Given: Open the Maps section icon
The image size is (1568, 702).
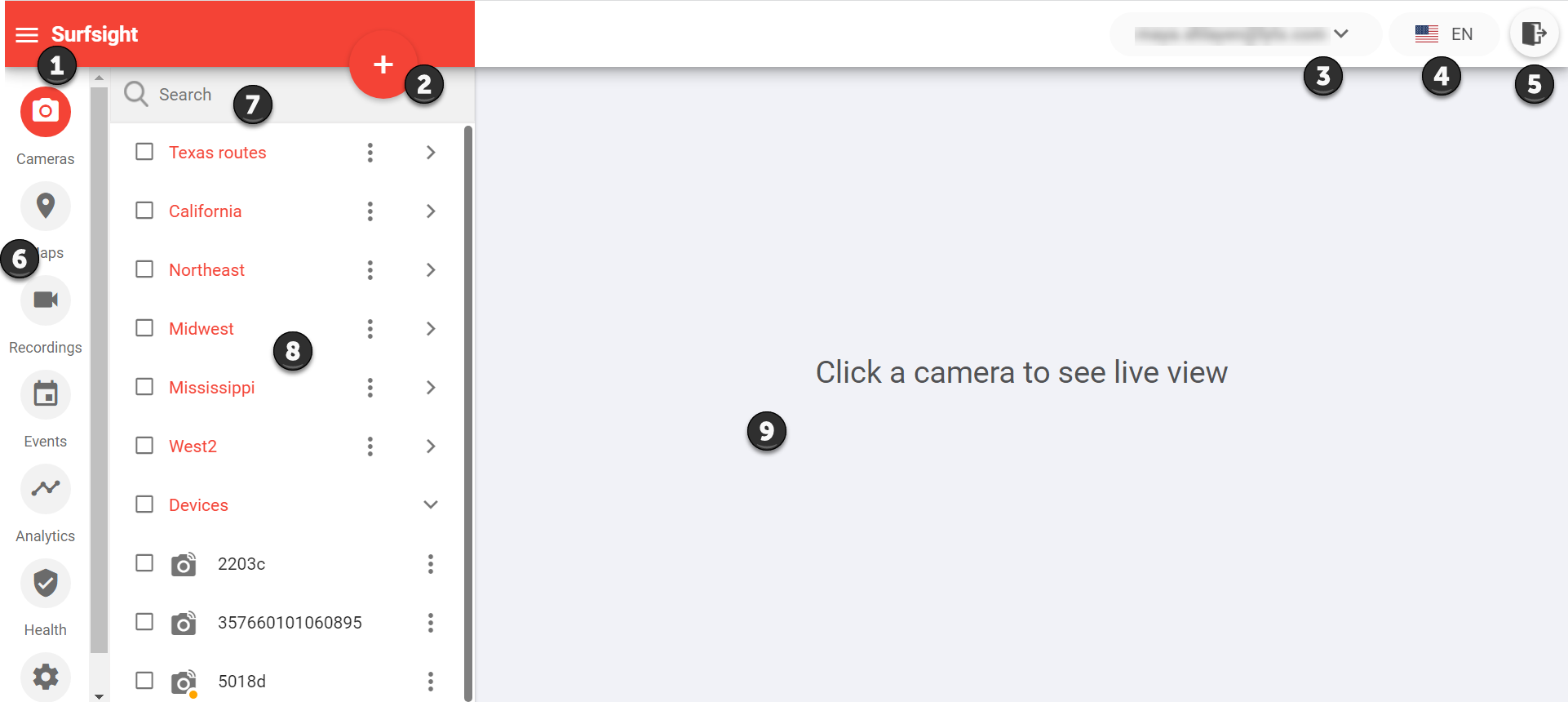Looking at the screenshot, I should [46, 206].
